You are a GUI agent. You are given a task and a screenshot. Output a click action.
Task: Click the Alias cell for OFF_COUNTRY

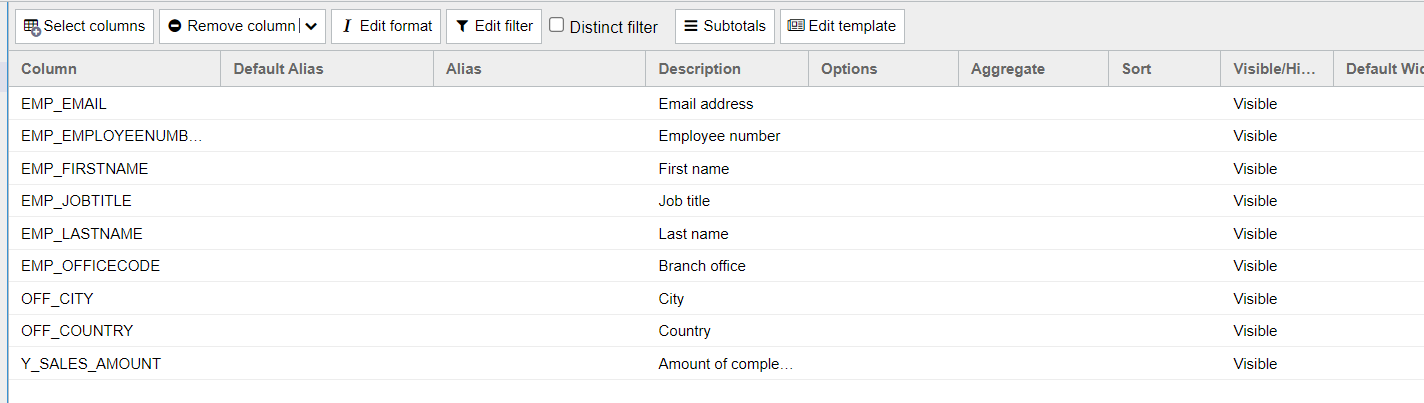(539, 331)
